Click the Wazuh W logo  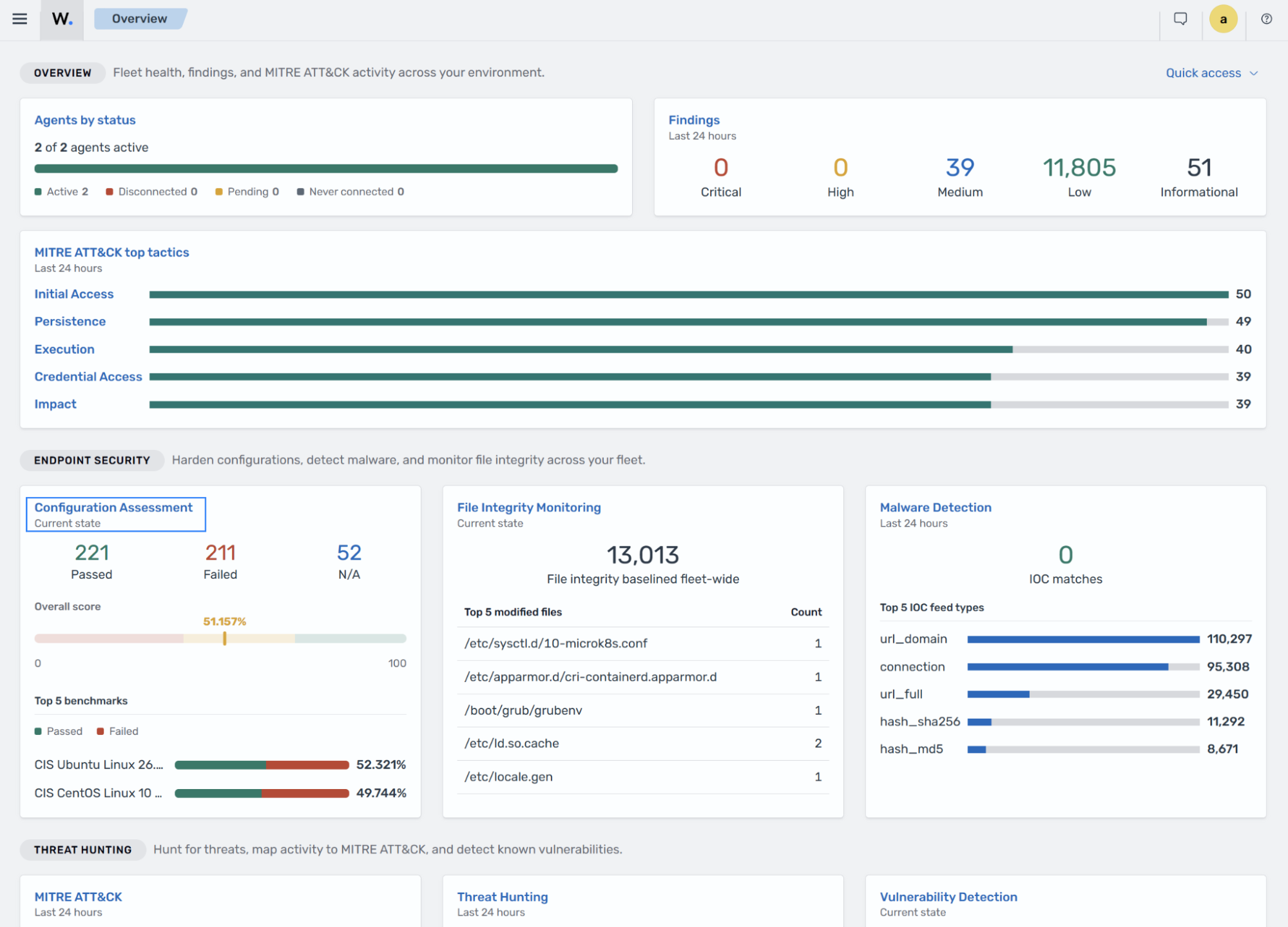(x=62, y=19)
